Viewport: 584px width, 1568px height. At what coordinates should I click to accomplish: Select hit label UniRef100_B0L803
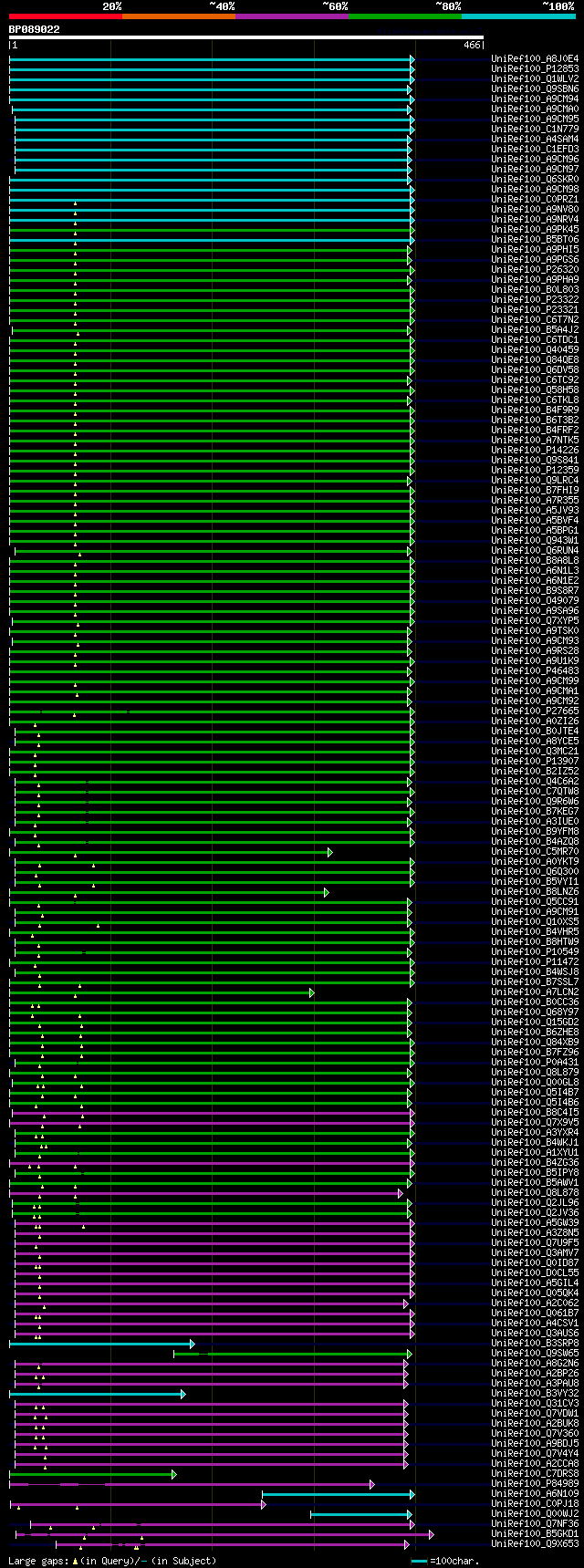tap(535, 289)
